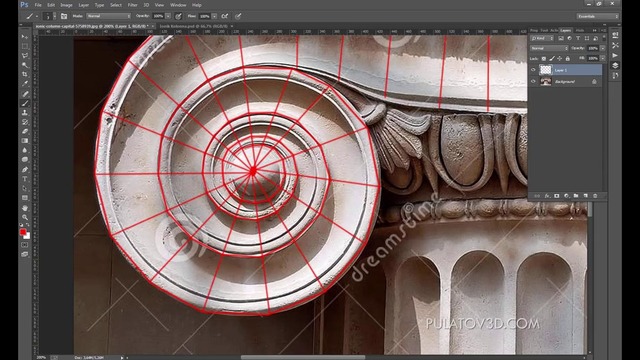
Task: Switch to the Layers panel tab
Action: click(x=565, y=30)
